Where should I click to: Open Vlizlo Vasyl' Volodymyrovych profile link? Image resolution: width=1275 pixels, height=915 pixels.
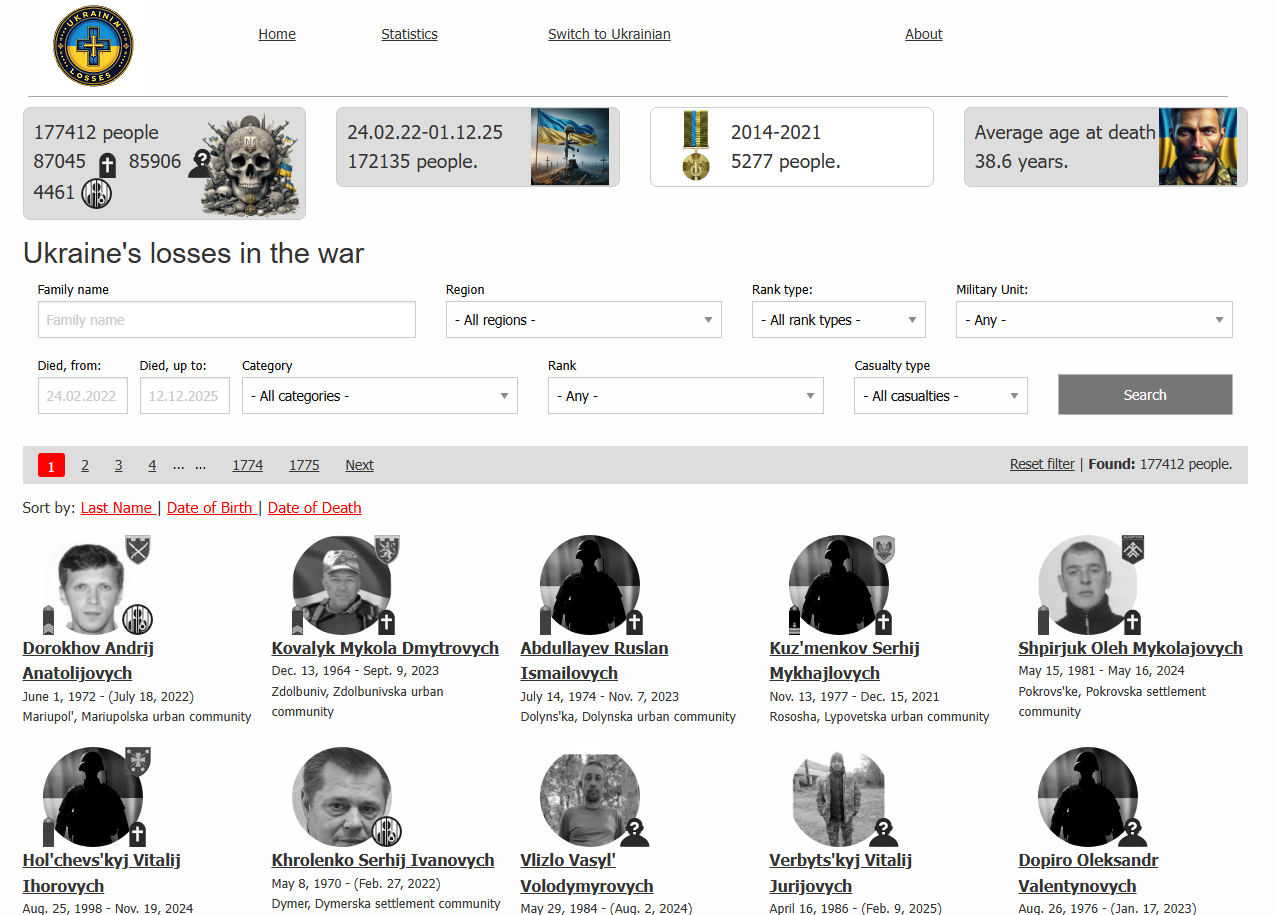point(587,873)
